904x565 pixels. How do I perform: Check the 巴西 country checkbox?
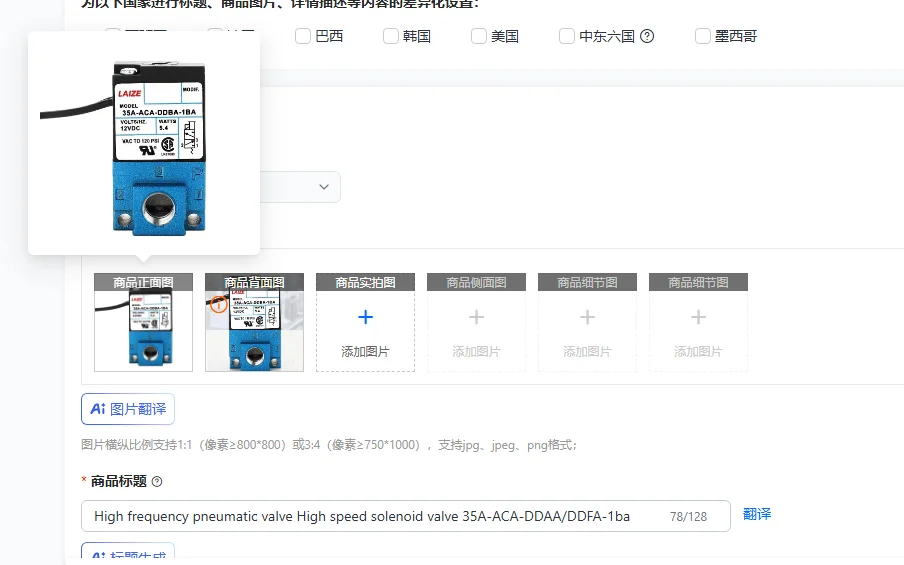303,36
